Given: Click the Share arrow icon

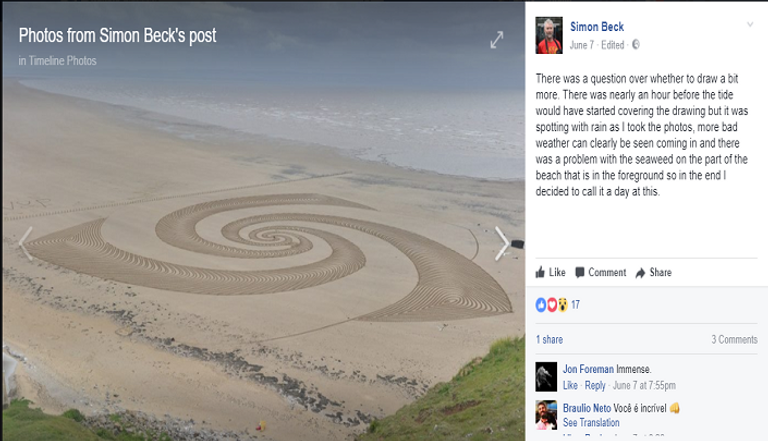Looking at the screenshot, I should tap(640, 273).
